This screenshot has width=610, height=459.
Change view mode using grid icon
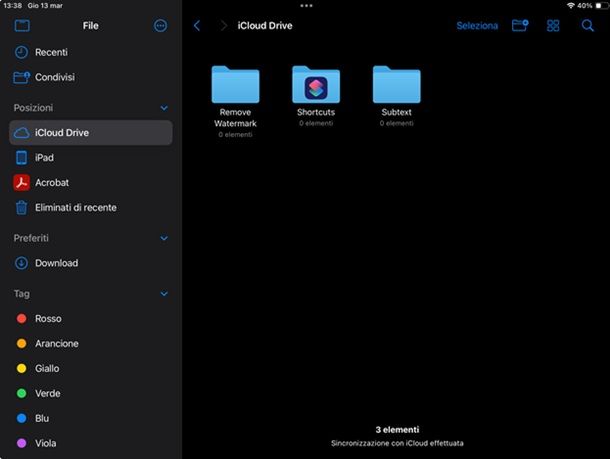click(x=553, y=26)
